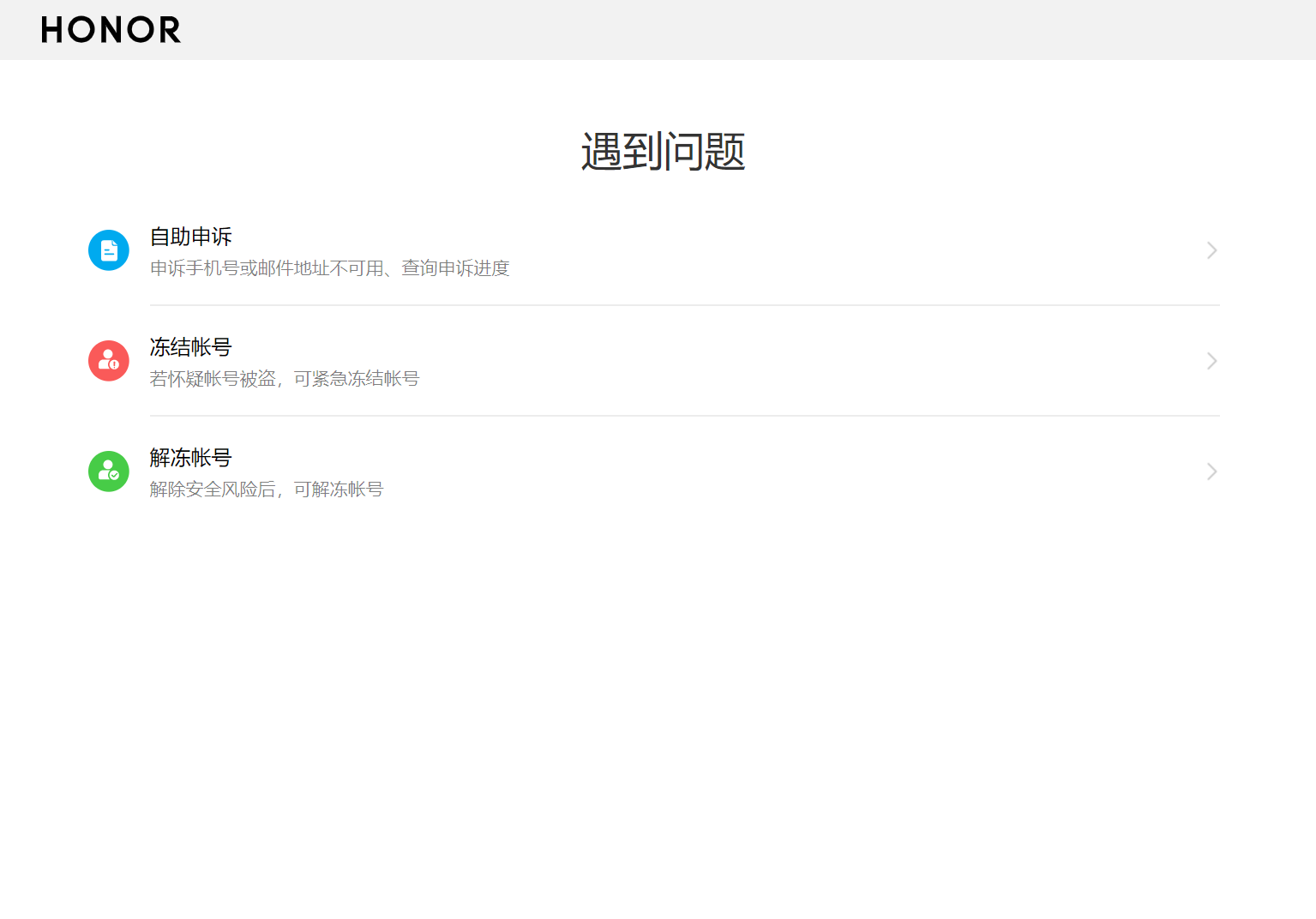Expand 自助申诉 using its right chevron
The image size is (1316, 919).
1211,250
